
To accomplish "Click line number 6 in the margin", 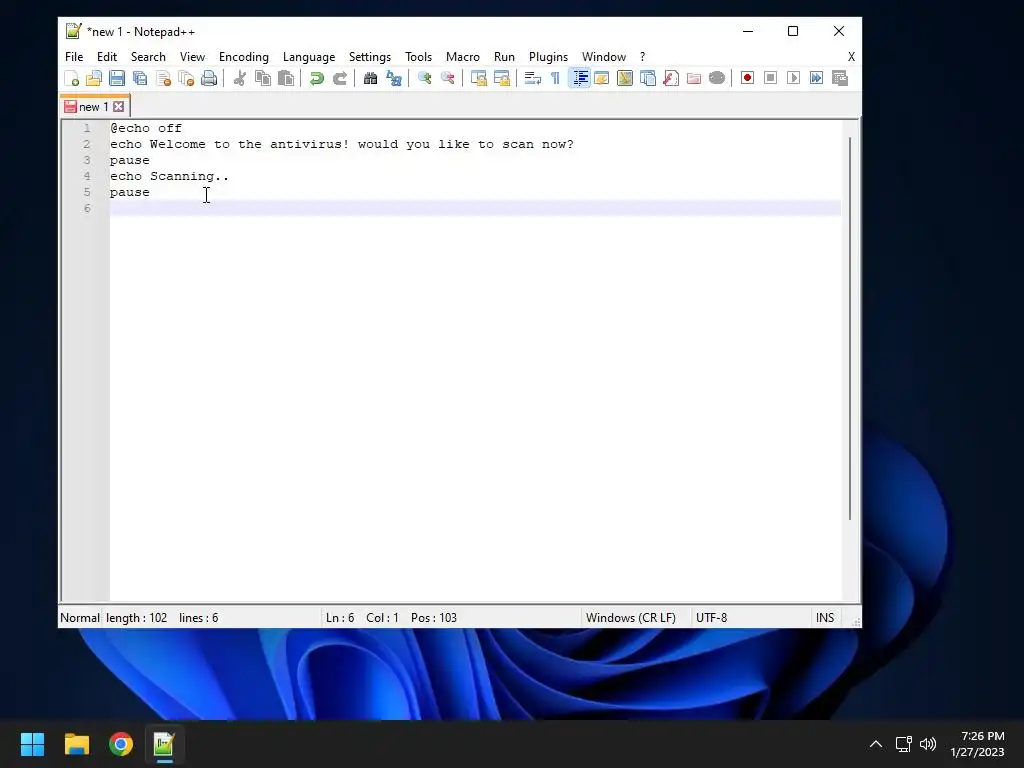I will coord(87,208).
